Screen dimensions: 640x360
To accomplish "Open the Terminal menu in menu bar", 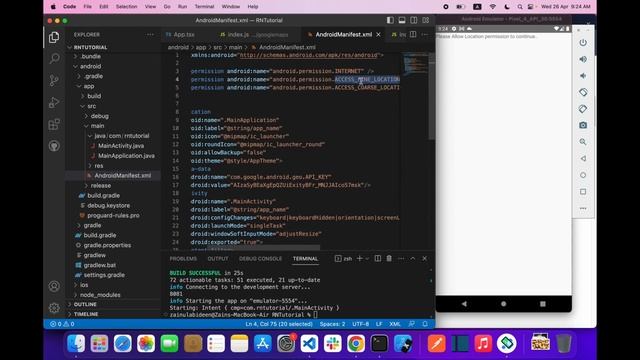I will tap(204, 7).
